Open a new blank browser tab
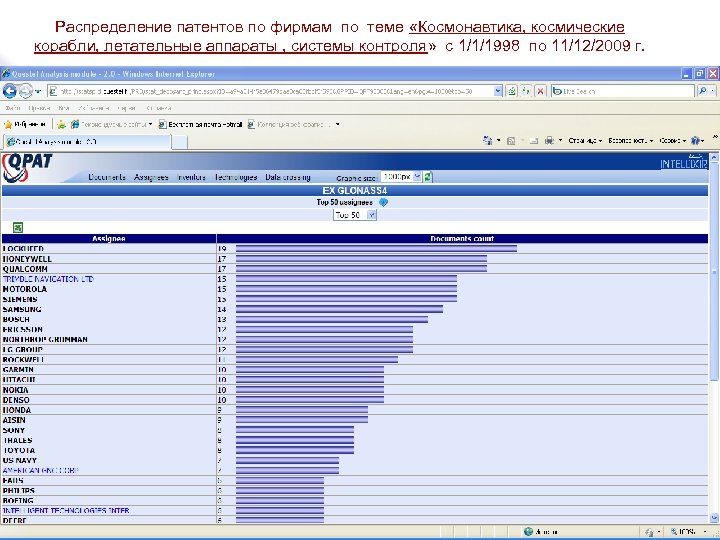 coord(180,142)
